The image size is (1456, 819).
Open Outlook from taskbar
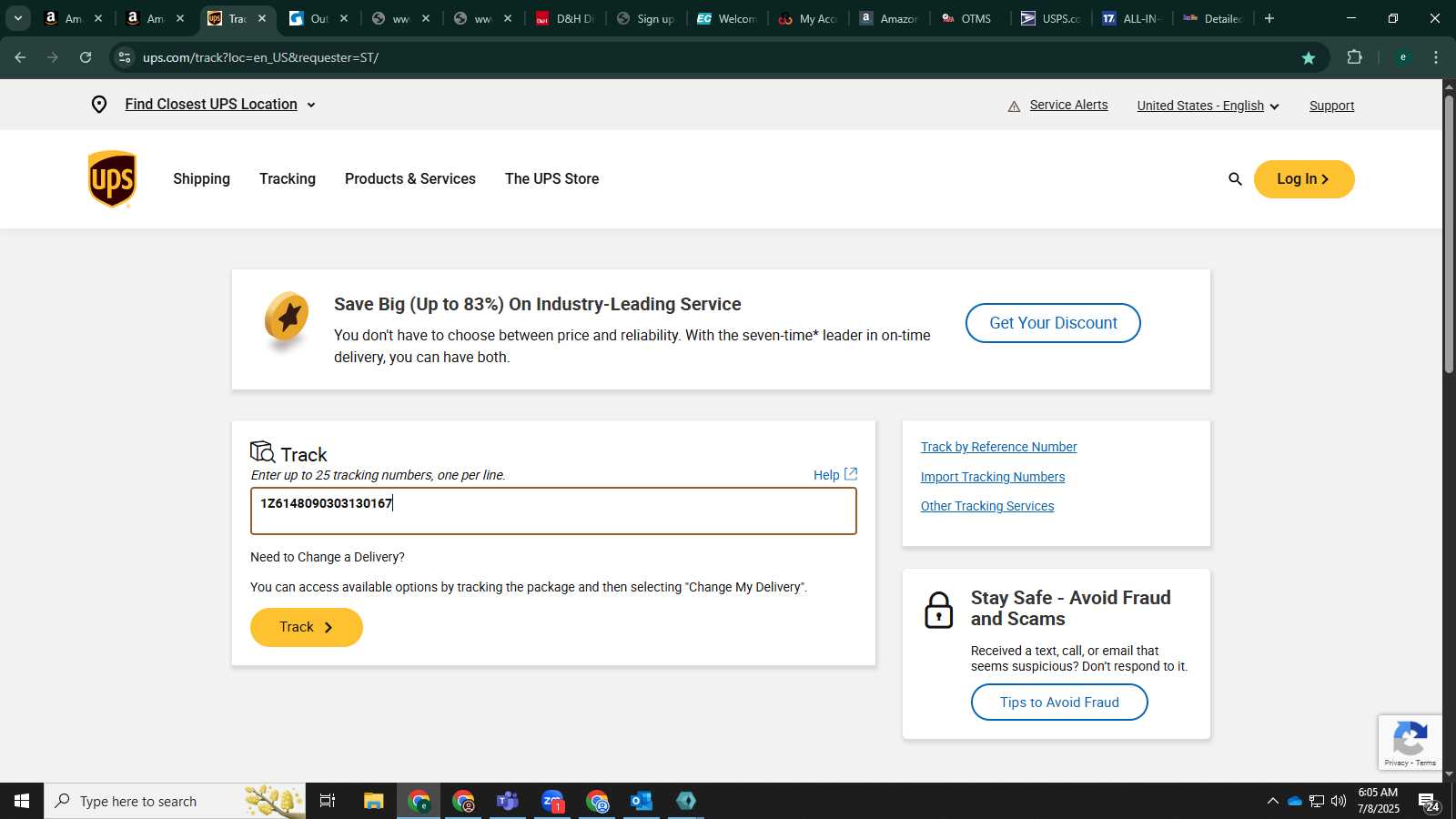(x=642, y=801)
